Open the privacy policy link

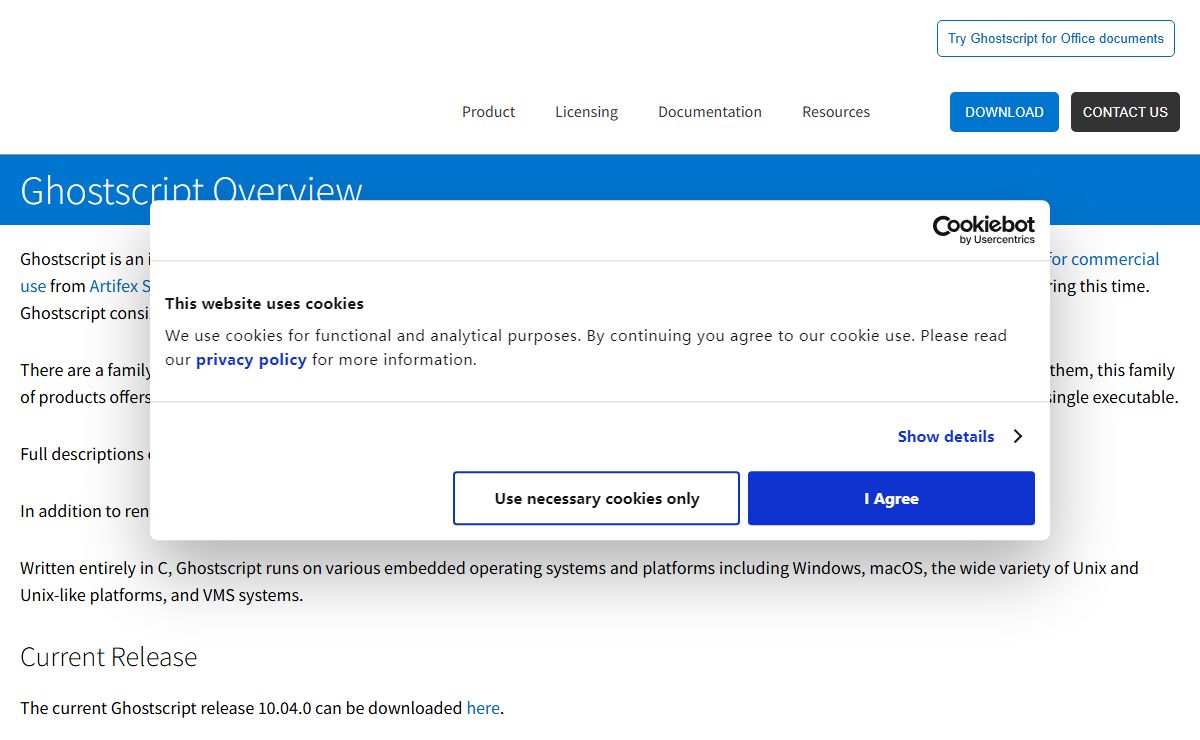tap(251, 359)
